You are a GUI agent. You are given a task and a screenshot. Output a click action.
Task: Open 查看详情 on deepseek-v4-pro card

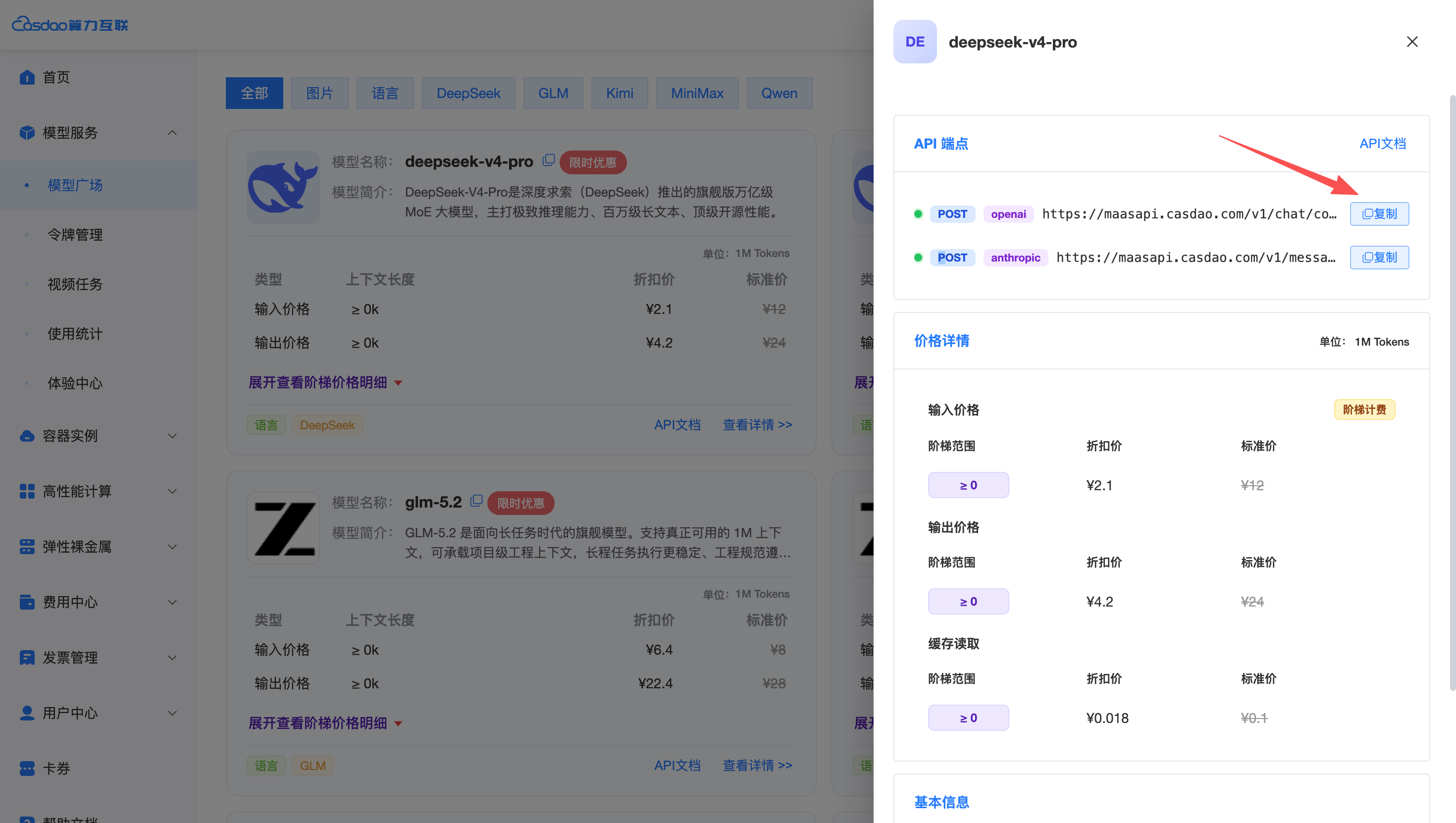click(x=757, y=424)
